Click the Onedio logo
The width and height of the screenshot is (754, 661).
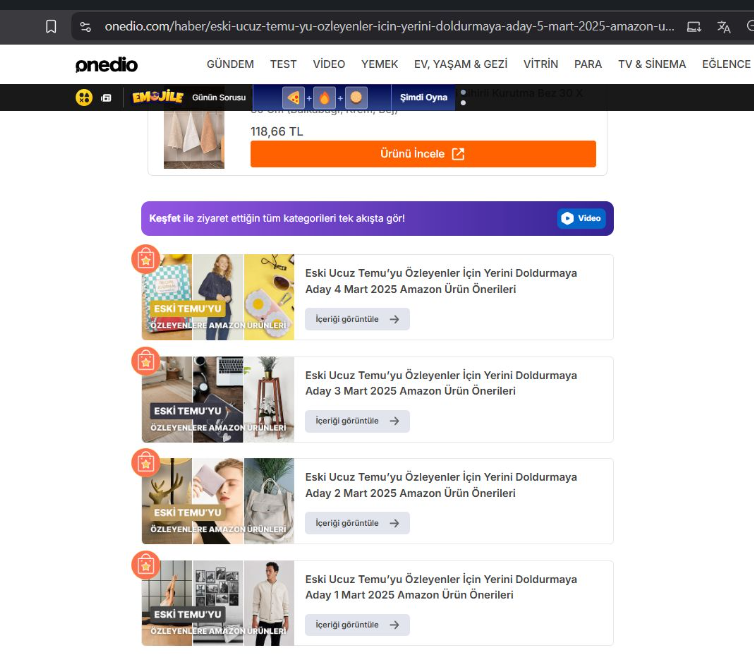106,64
